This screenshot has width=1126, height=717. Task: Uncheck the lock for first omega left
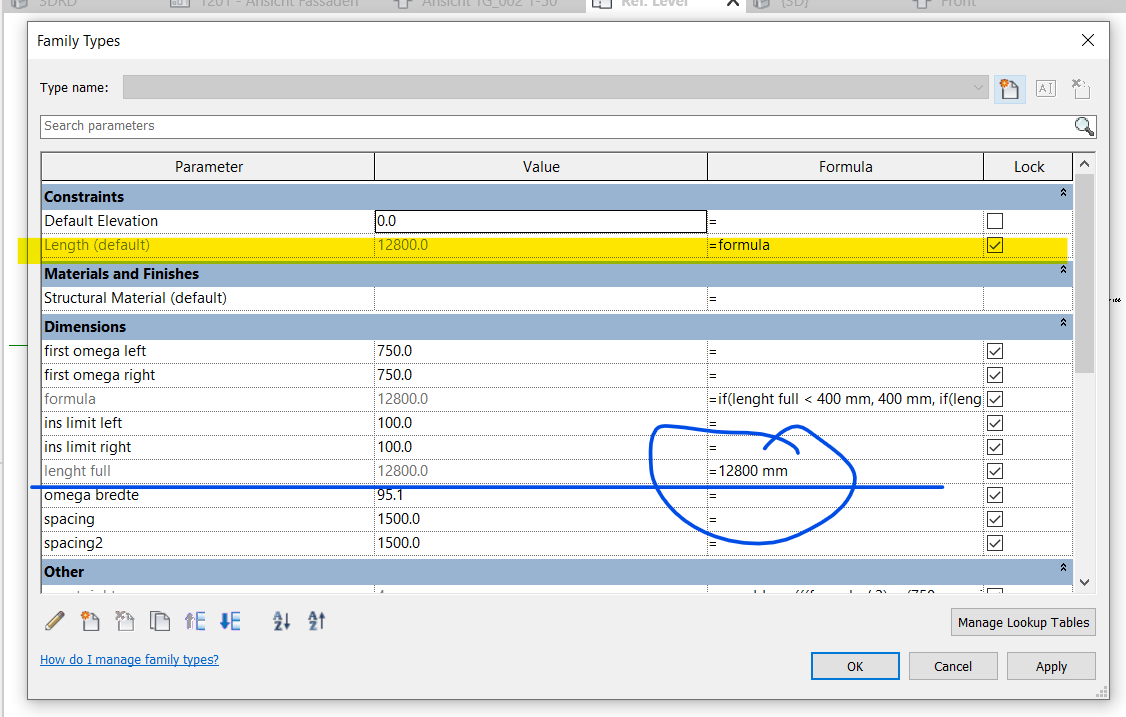(x=994, y=351)
